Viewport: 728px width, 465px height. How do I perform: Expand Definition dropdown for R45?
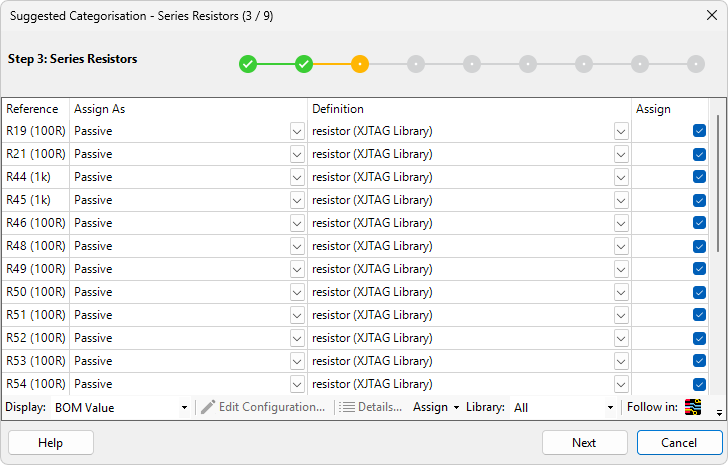point(621,200)
